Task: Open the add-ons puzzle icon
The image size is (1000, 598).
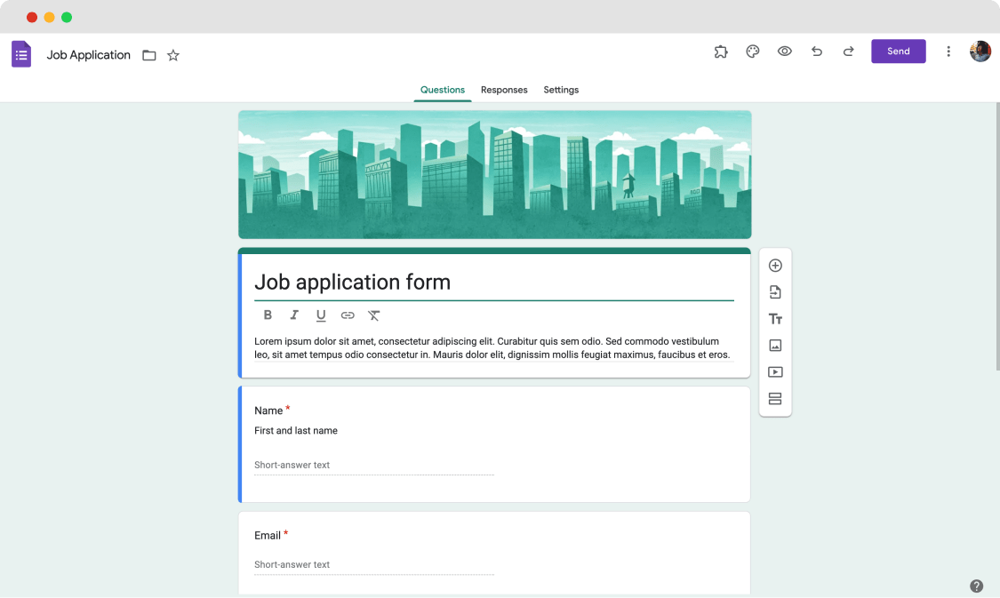Action: 720,51
